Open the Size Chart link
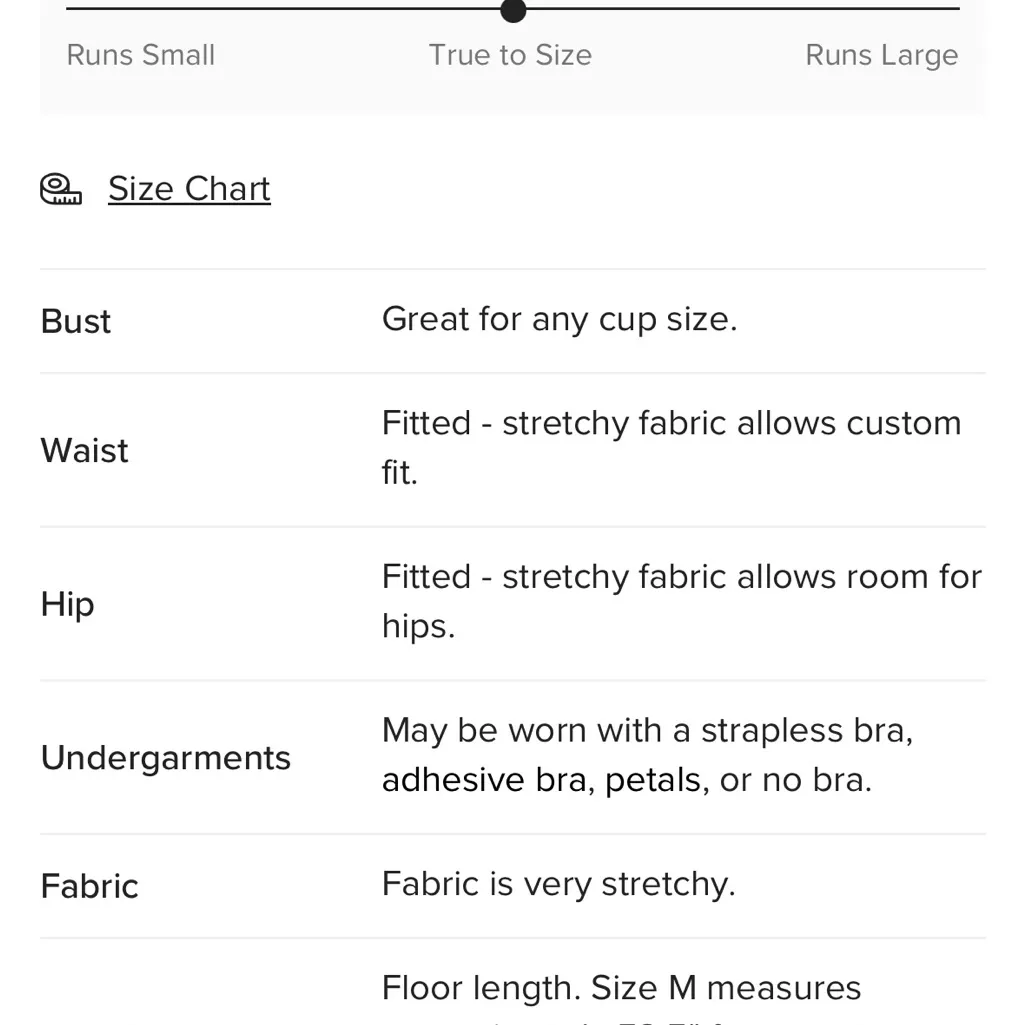This screenshot has width=1025, height=1025. point(189,189)
